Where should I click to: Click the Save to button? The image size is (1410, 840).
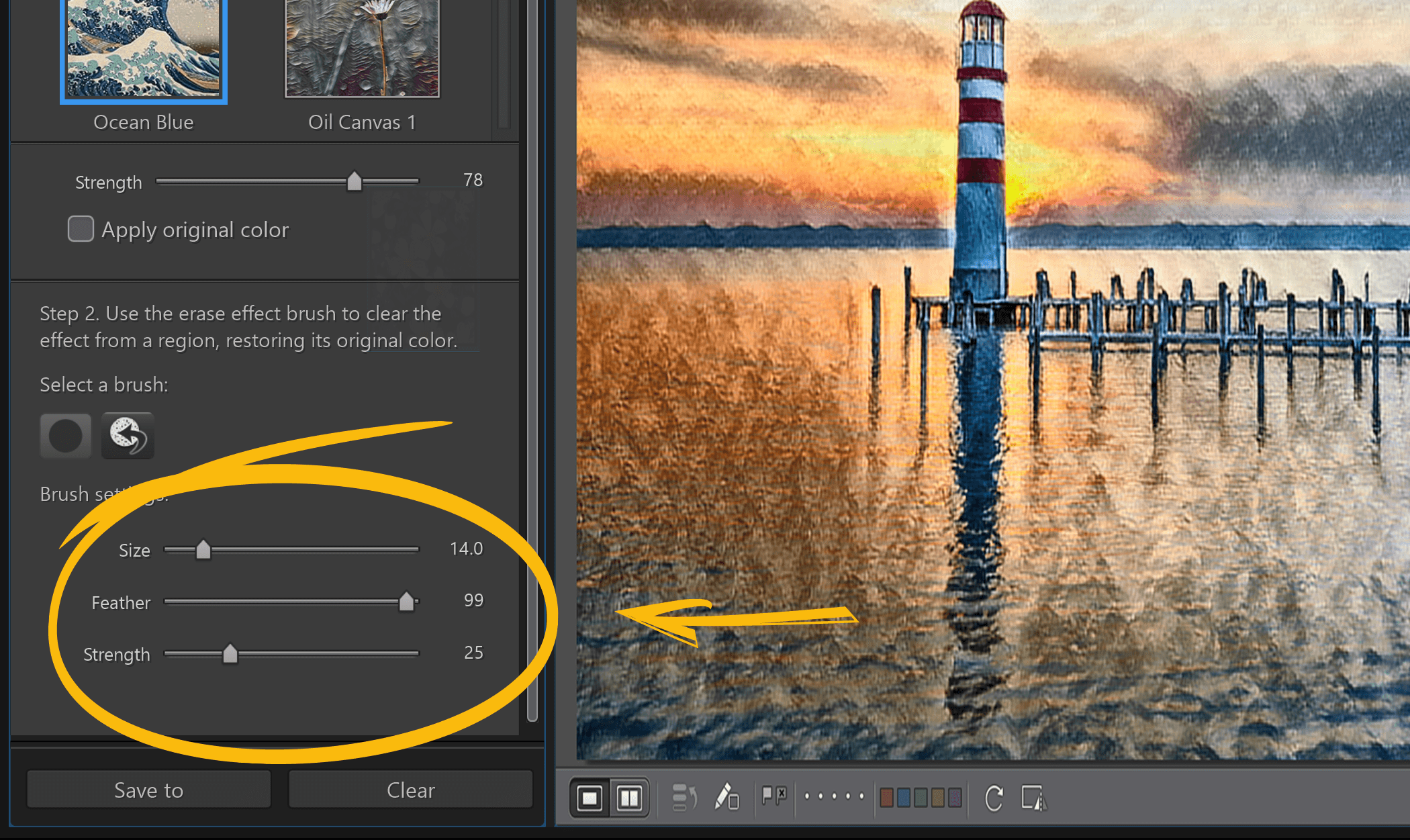tap(148, 790)
